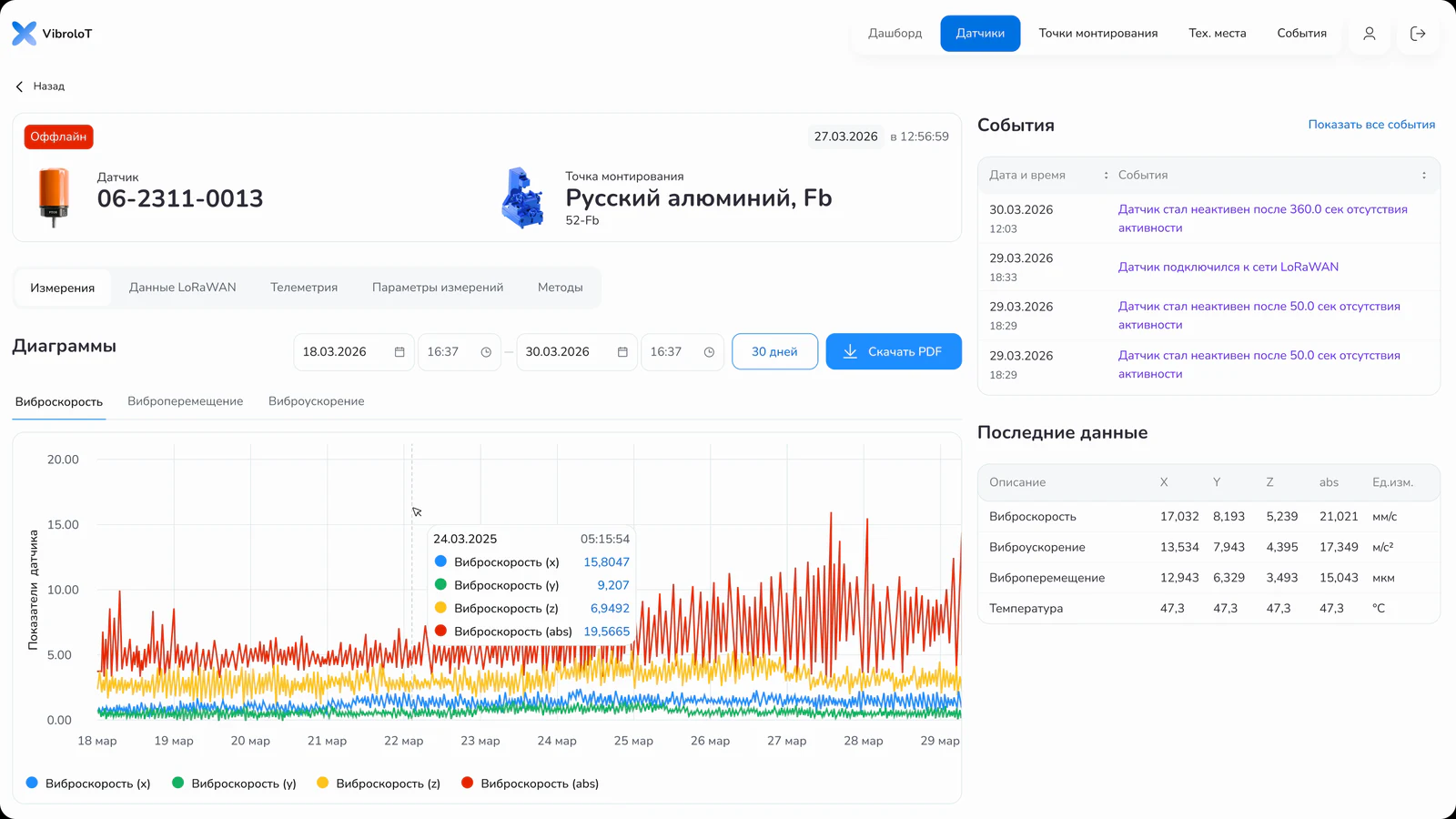Switch to Виброускорение chart tab
Viewport: 1456px width, 819px height.
(316, 401)
